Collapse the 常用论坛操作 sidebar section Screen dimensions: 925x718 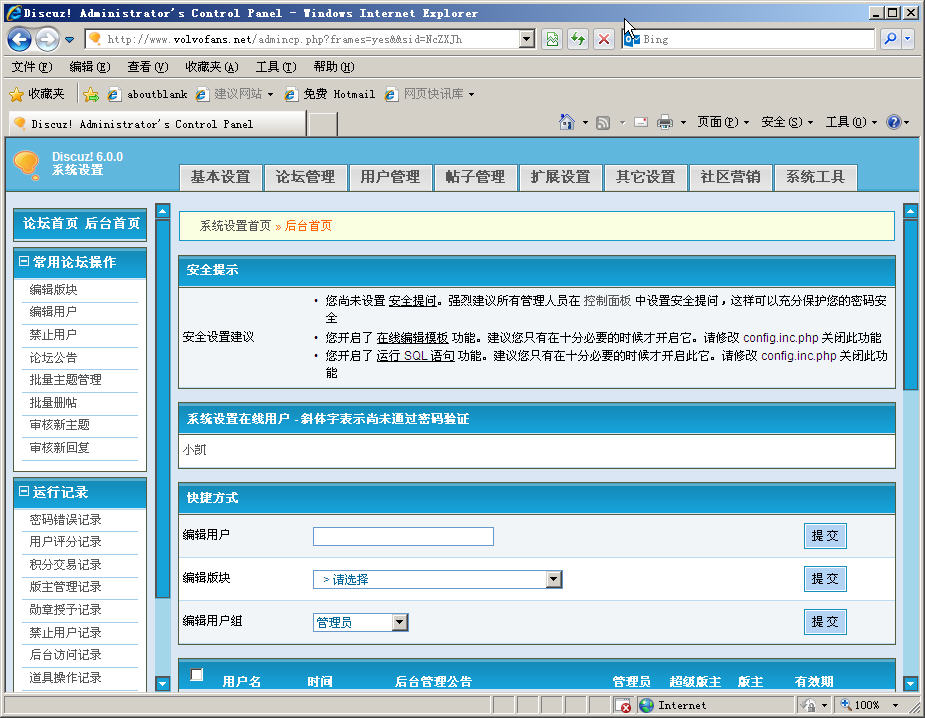(x=24, y=261)
